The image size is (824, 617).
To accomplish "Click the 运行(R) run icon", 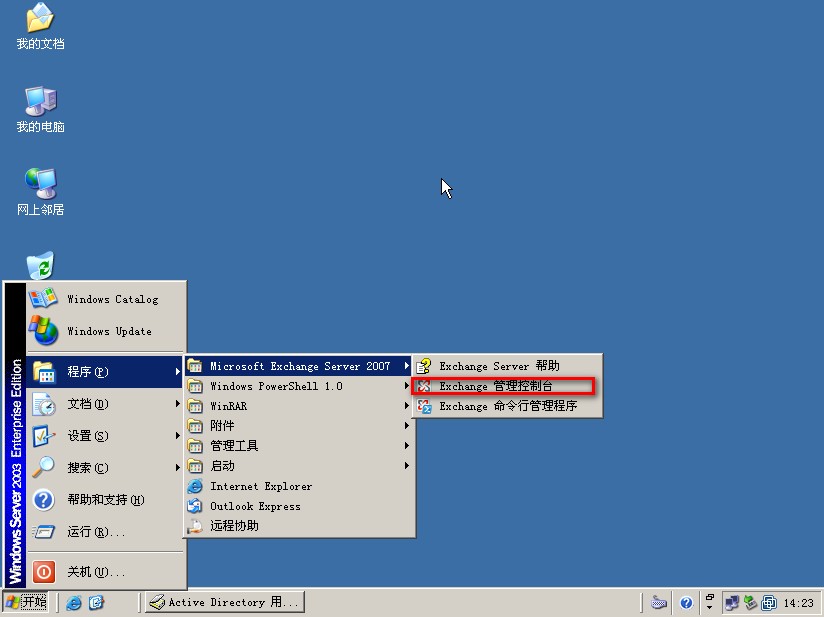I will point(44,532).
